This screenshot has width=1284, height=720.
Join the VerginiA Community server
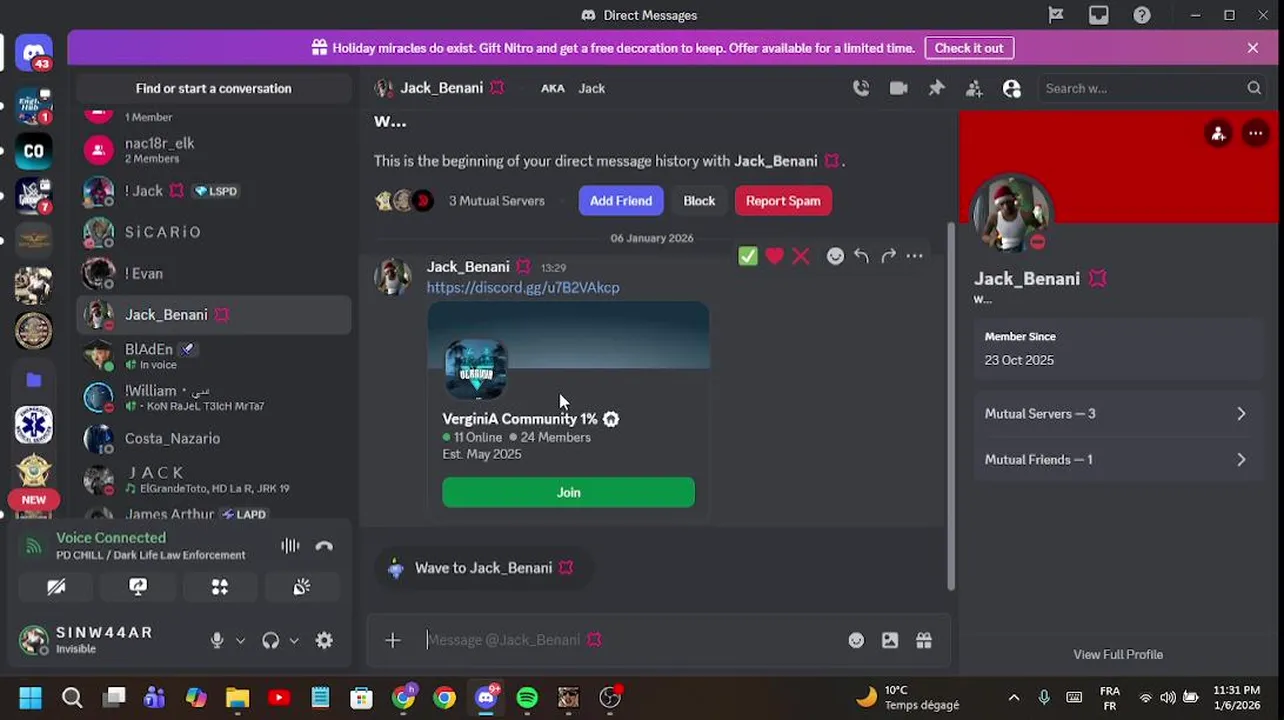(x=568, y=492)
